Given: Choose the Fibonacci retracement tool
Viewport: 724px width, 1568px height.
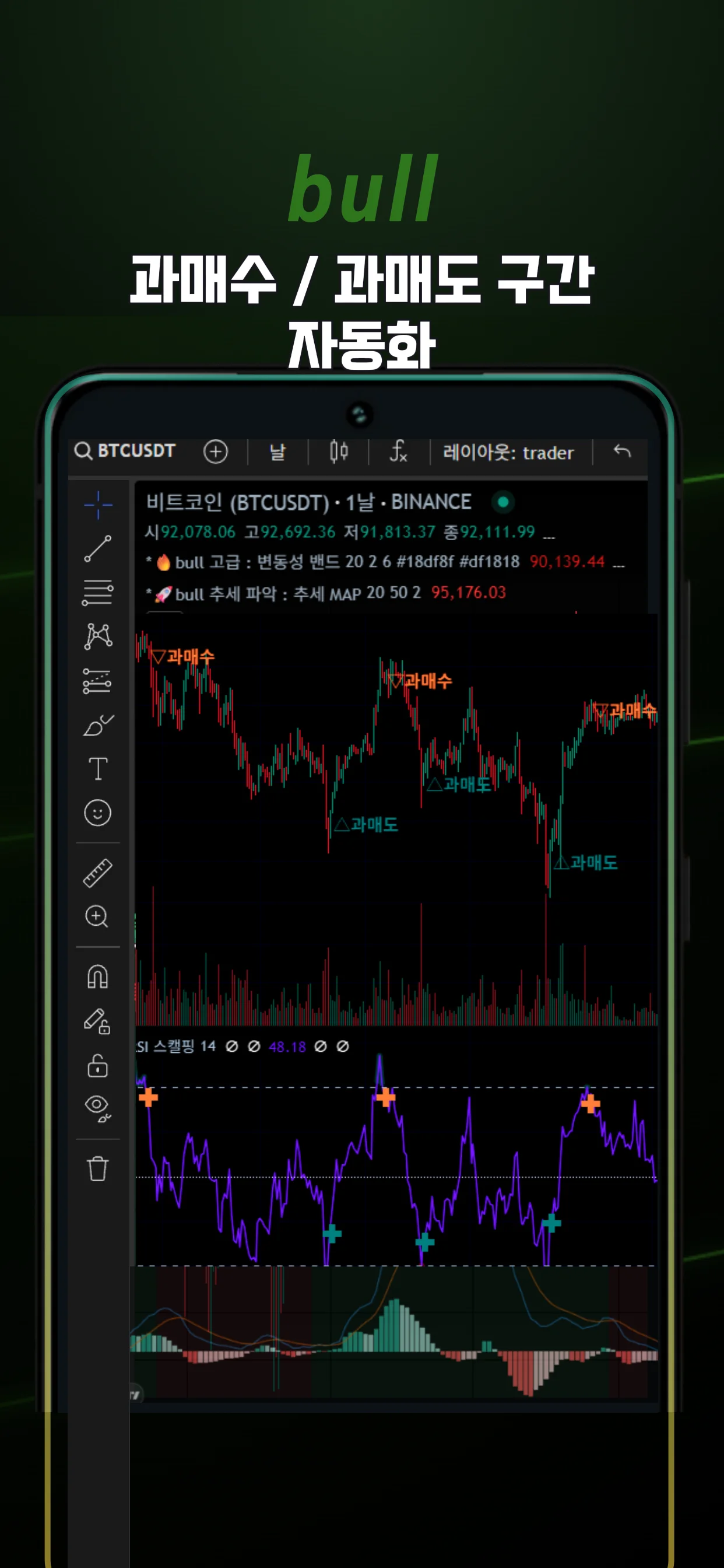Looking at the screenshot, I should pos(98,592).
